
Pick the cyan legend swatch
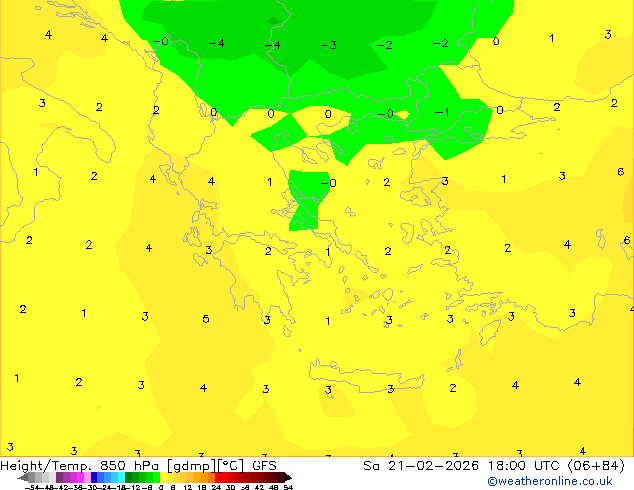pyautogui.click(x=121, y=477)
